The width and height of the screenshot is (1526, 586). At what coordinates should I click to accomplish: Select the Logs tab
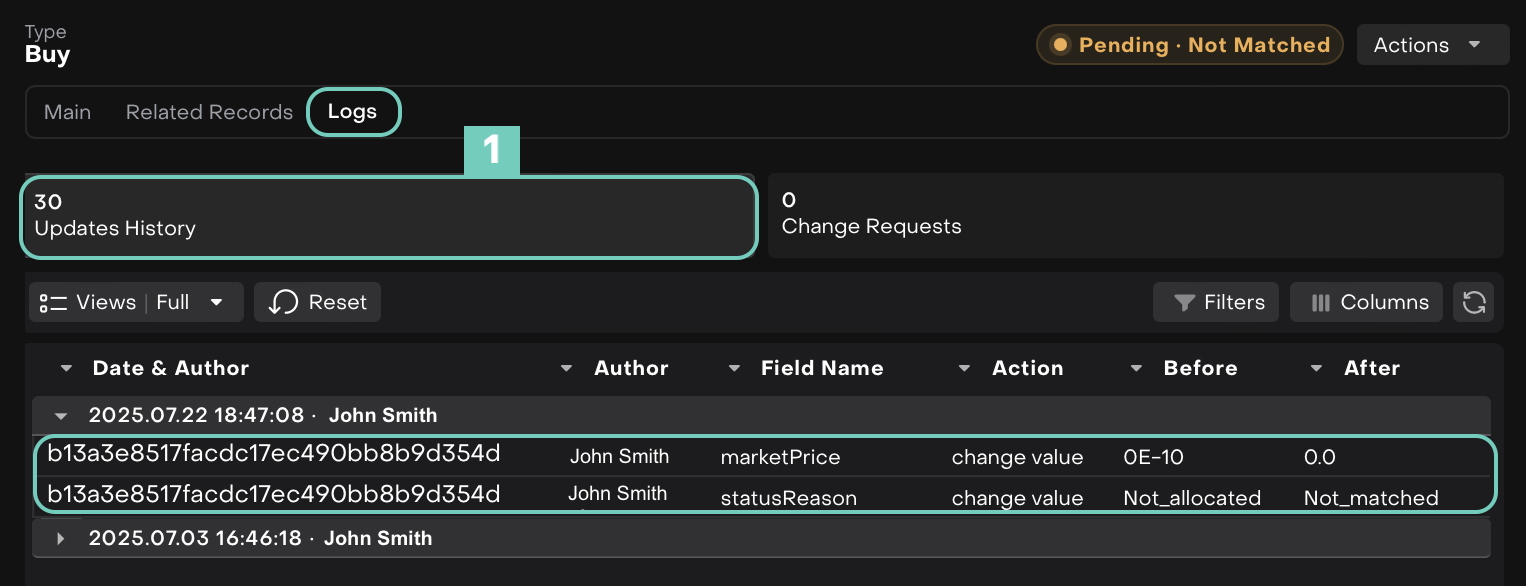click(x=353, y=112)
